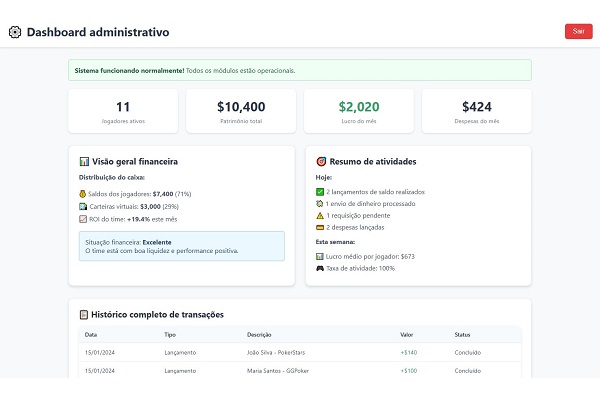Click the $3,000 carteiras virtuais amount

click(x=150, y=207)
